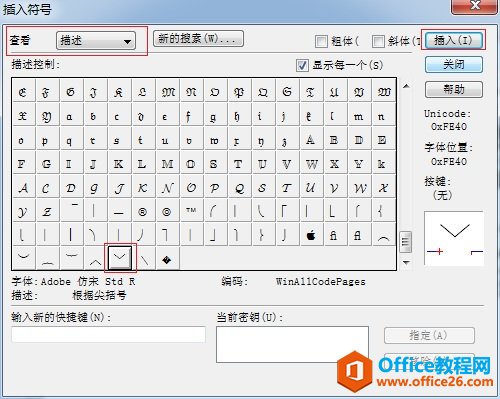Toggle the 斜体 italic checkbox

point(378,42)
